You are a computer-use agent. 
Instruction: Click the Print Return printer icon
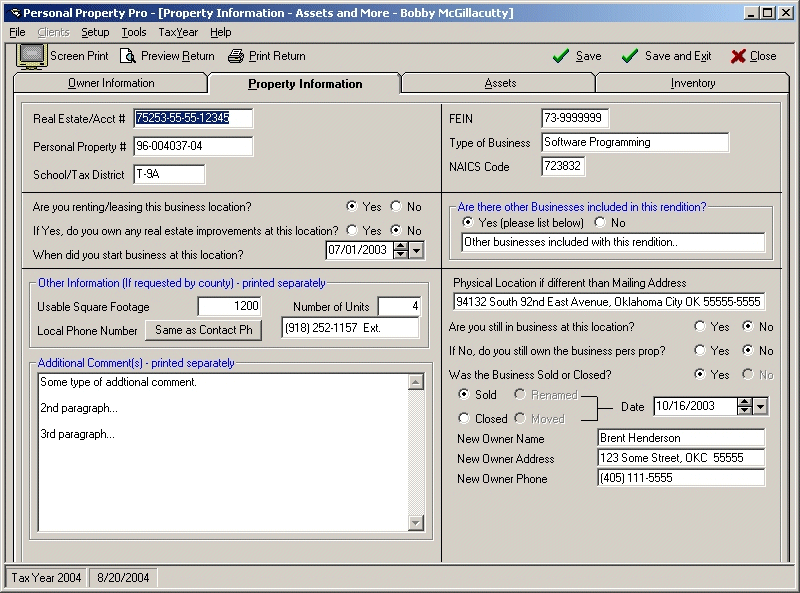pos(236,56)
